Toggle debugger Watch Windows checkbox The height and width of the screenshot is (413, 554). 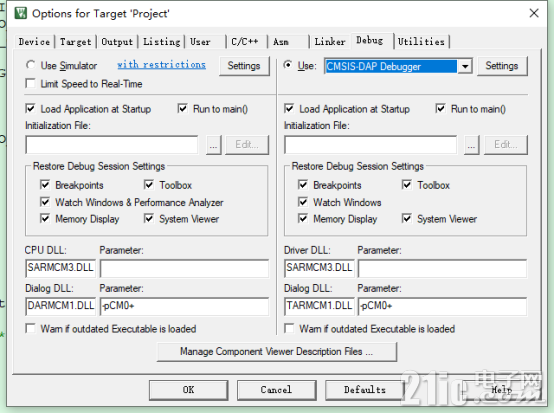[303, 202]
